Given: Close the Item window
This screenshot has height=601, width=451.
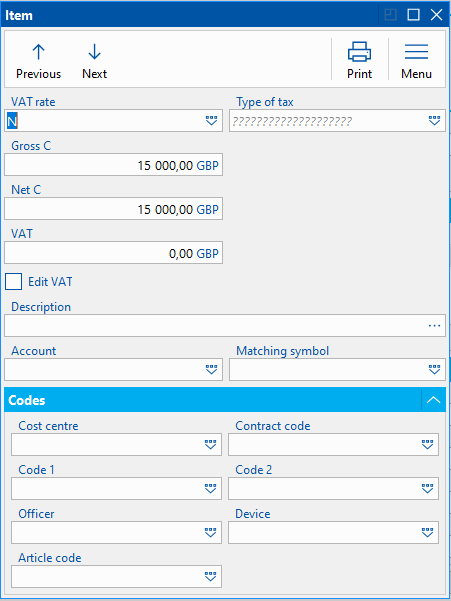Looking at the screenshot, I should point(436,15).
